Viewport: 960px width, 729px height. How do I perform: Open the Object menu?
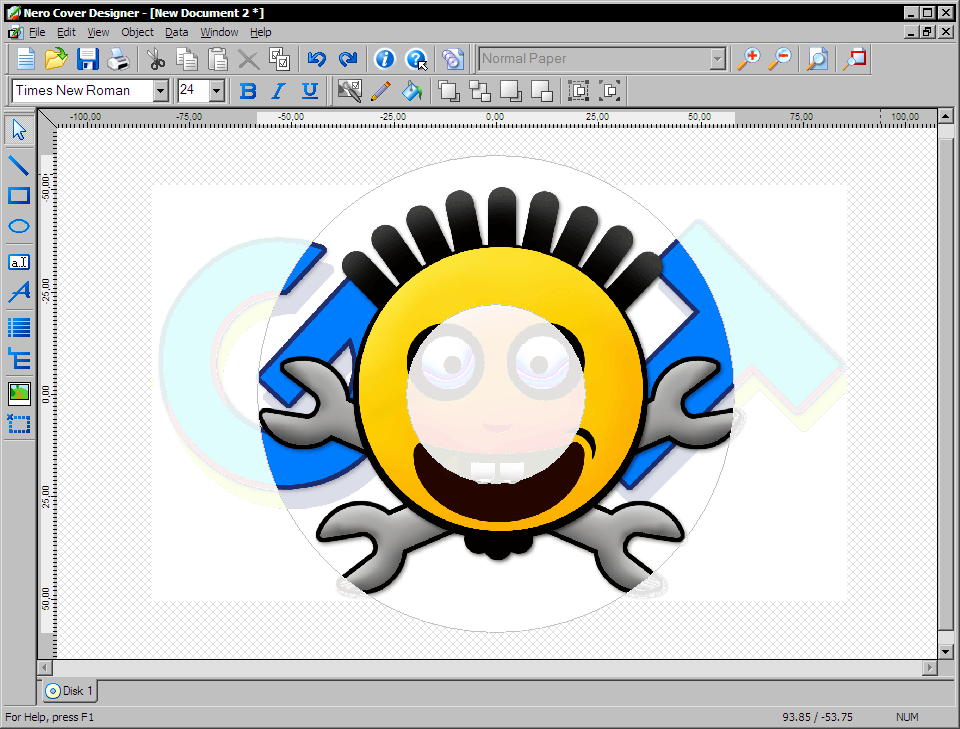(x=137, y=32)
